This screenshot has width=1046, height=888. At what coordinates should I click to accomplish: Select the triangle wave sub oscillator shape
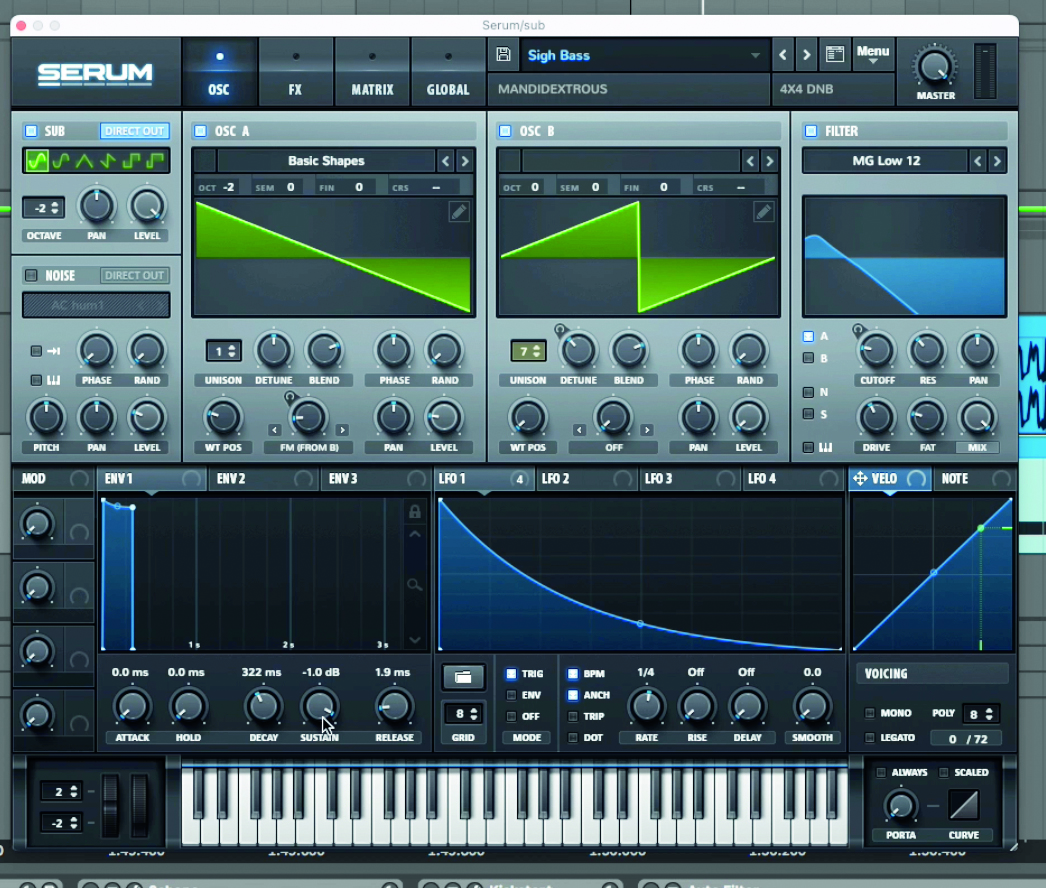pyautogui.click(x=84, y=161)
